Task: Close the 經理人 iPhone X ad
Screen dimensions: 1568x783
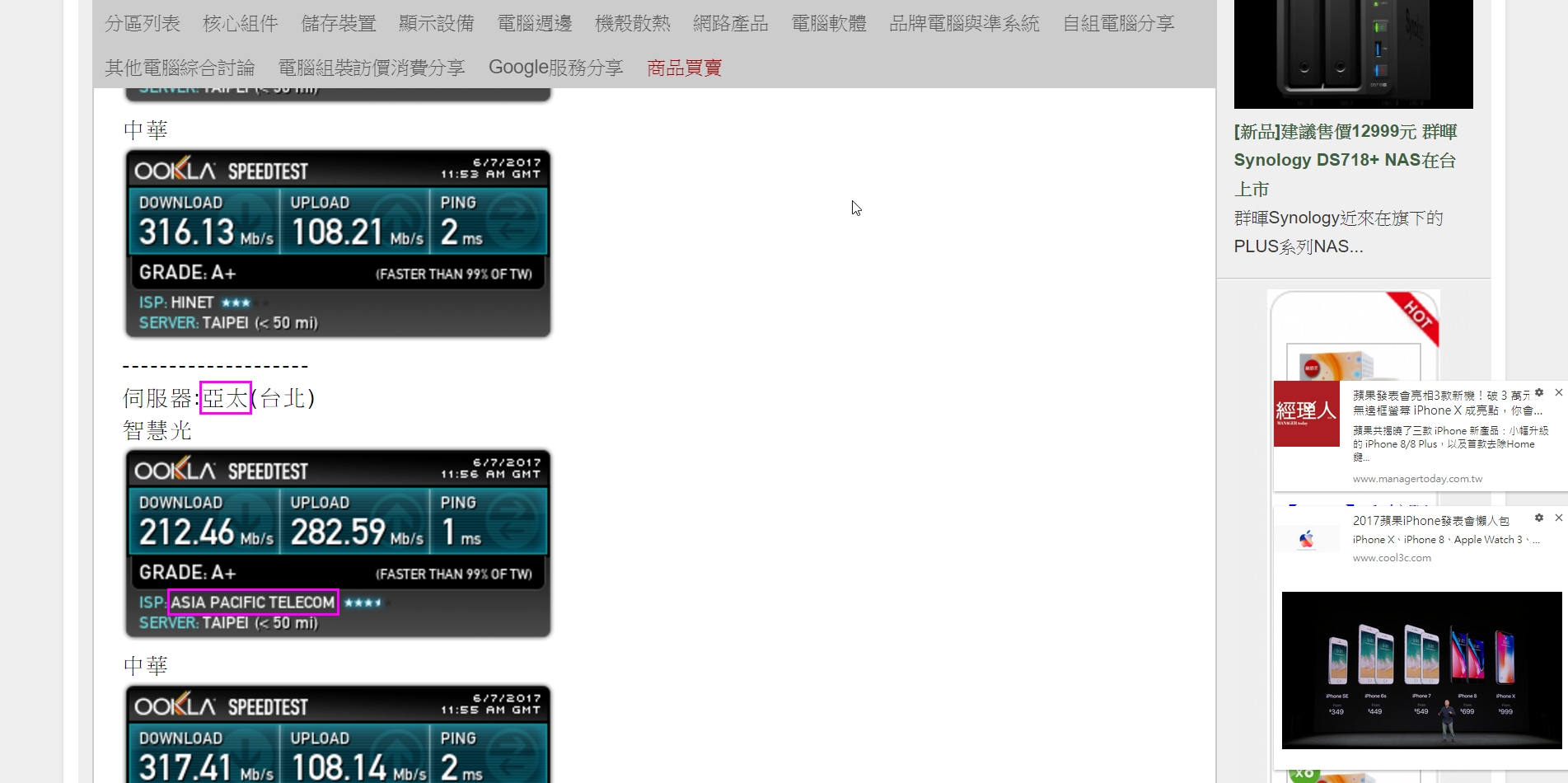Action: 1558,392
